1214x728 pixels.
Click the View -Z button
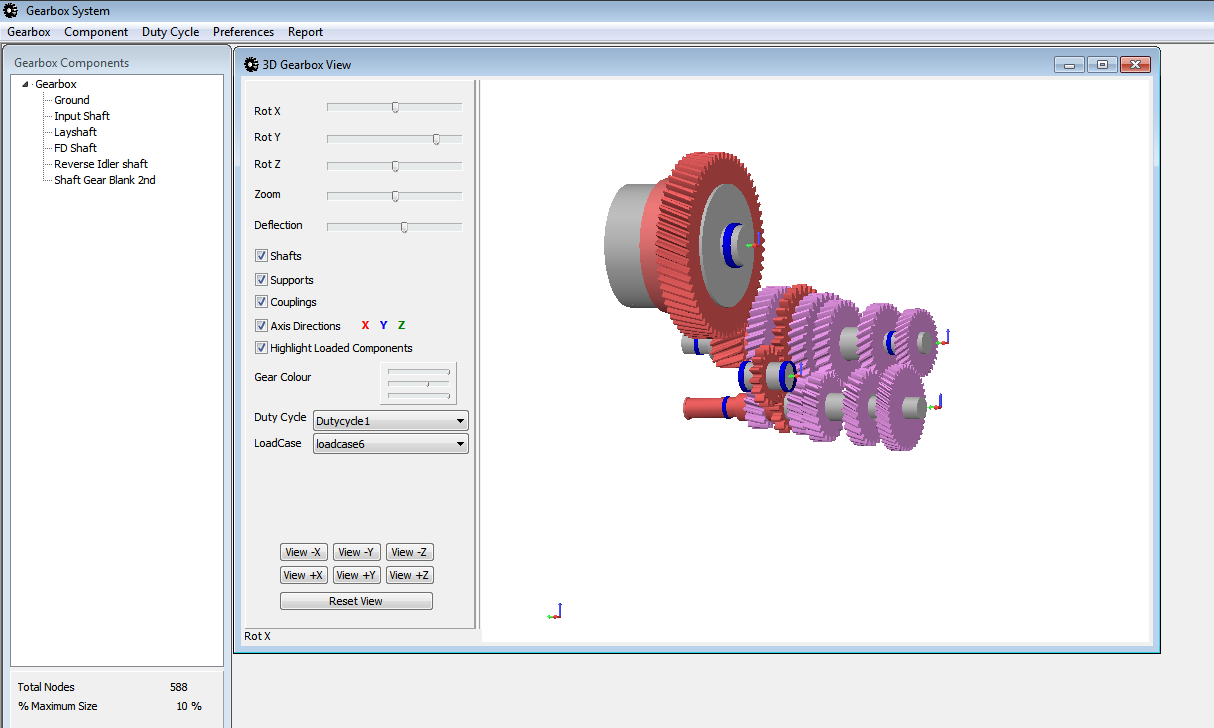(410, 552)
